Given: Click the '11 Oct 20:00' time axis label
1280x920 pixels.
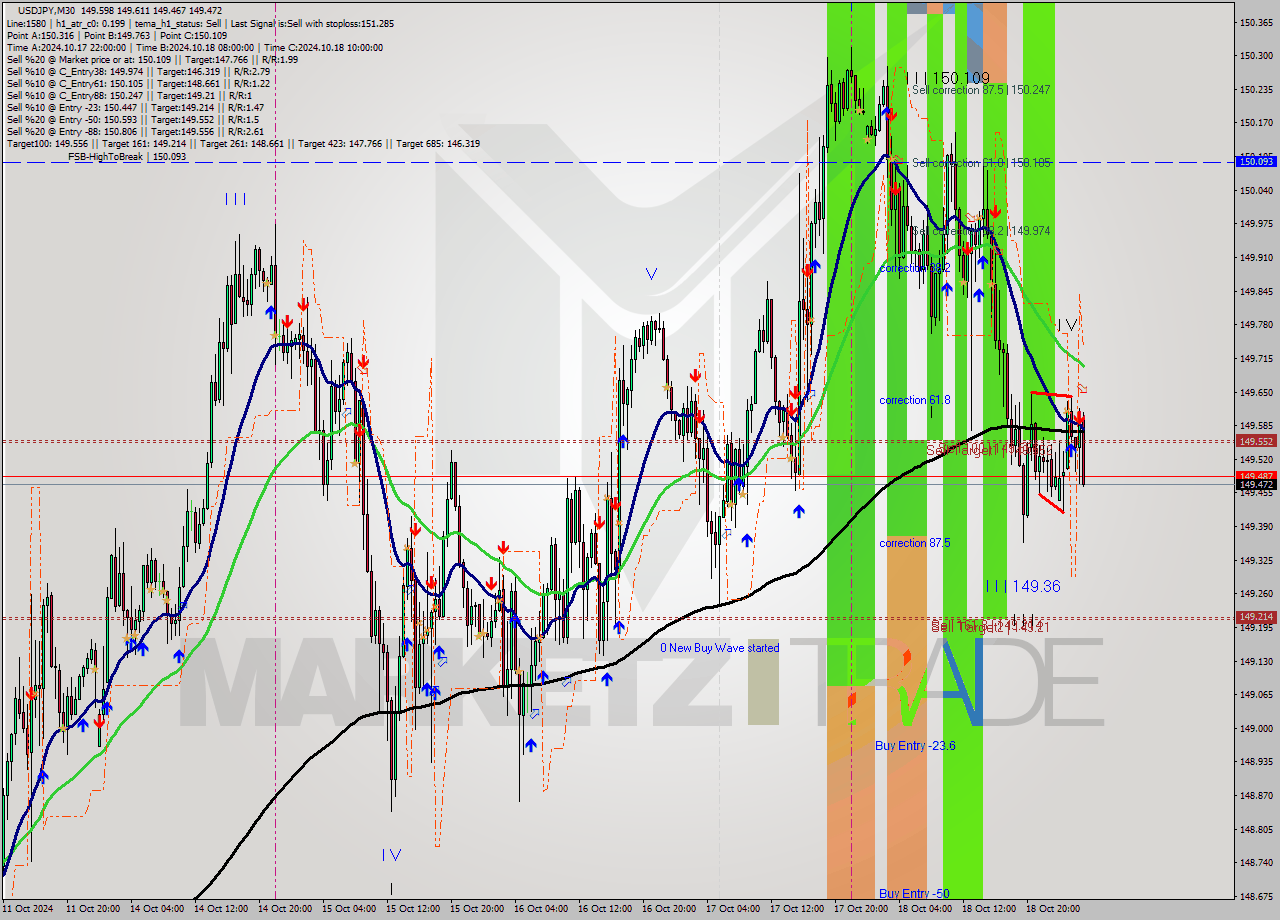Looking at the screenshot, I should click(x=91, y=909).
